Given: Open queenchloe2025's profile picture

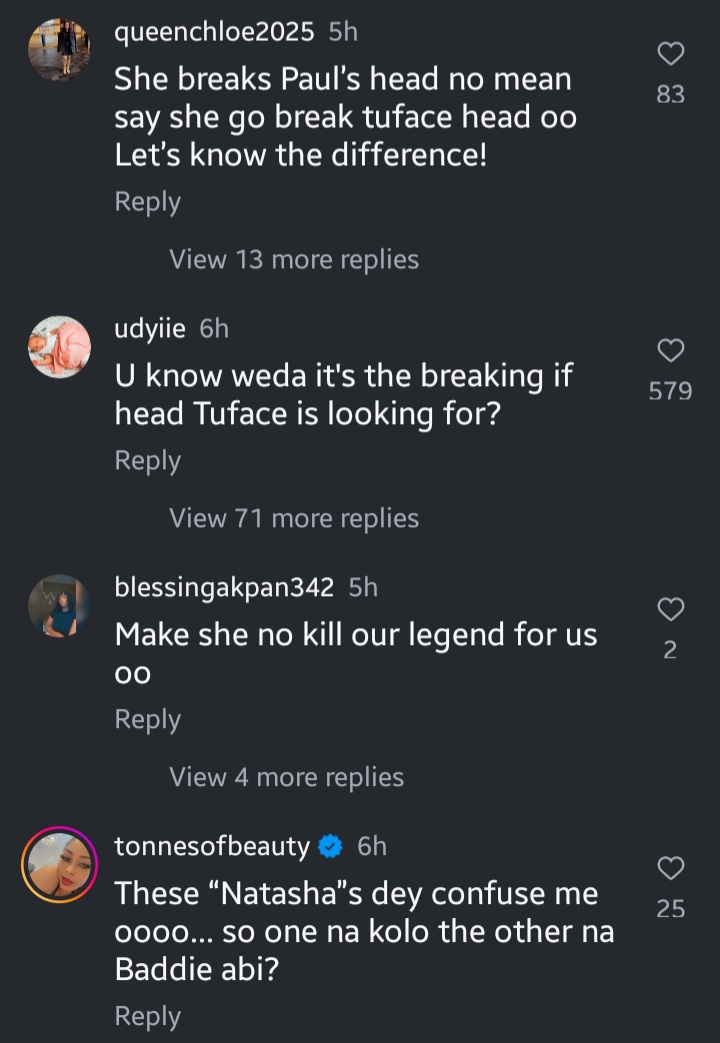Looking at the screenshot, I should [x=59, y=50].
